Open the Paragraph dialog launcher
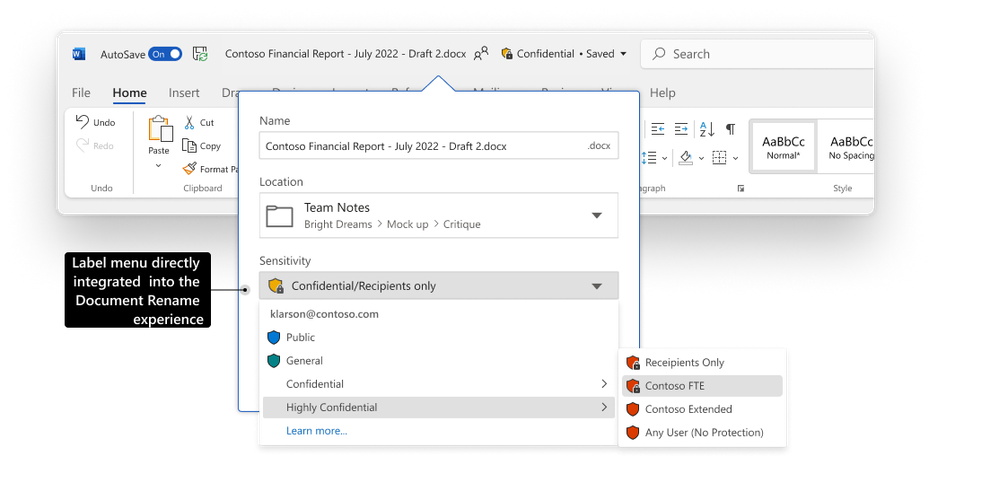This screenshot has height=483, width=999. point(740,188)
